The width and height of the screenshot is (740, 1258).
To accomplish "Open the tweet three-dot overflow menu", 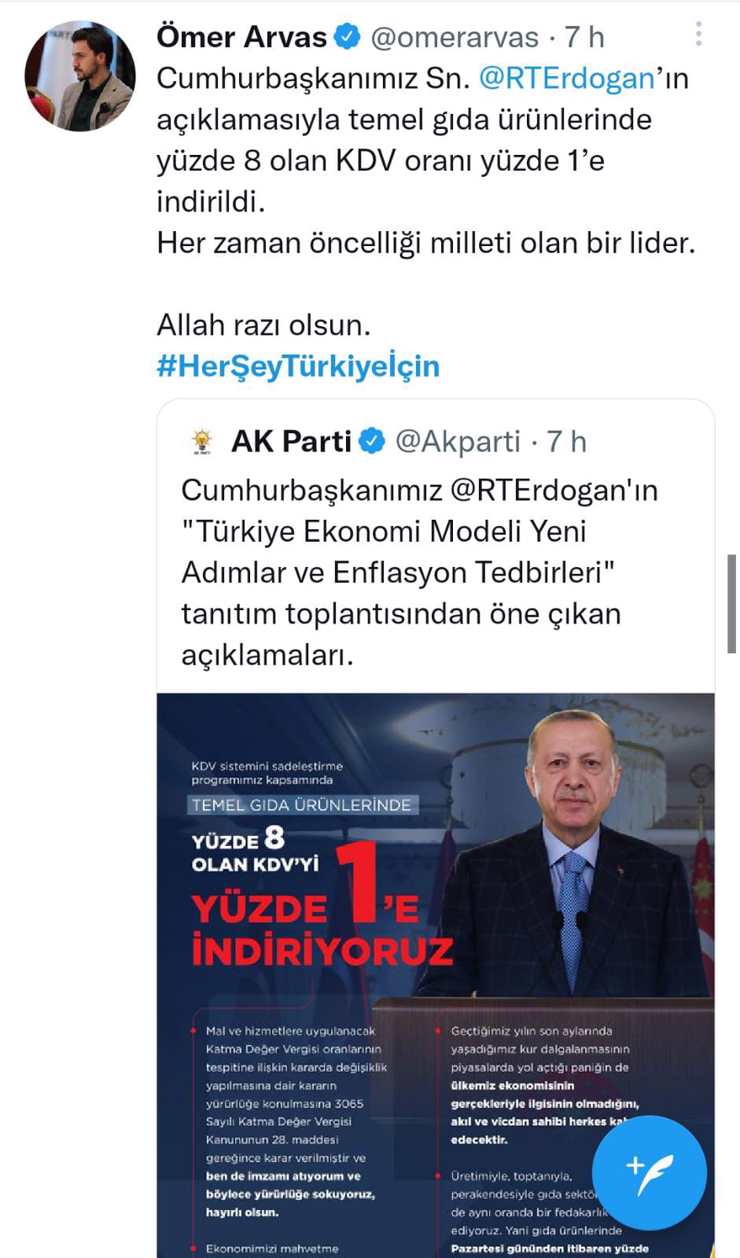I will tap(699, 33).
